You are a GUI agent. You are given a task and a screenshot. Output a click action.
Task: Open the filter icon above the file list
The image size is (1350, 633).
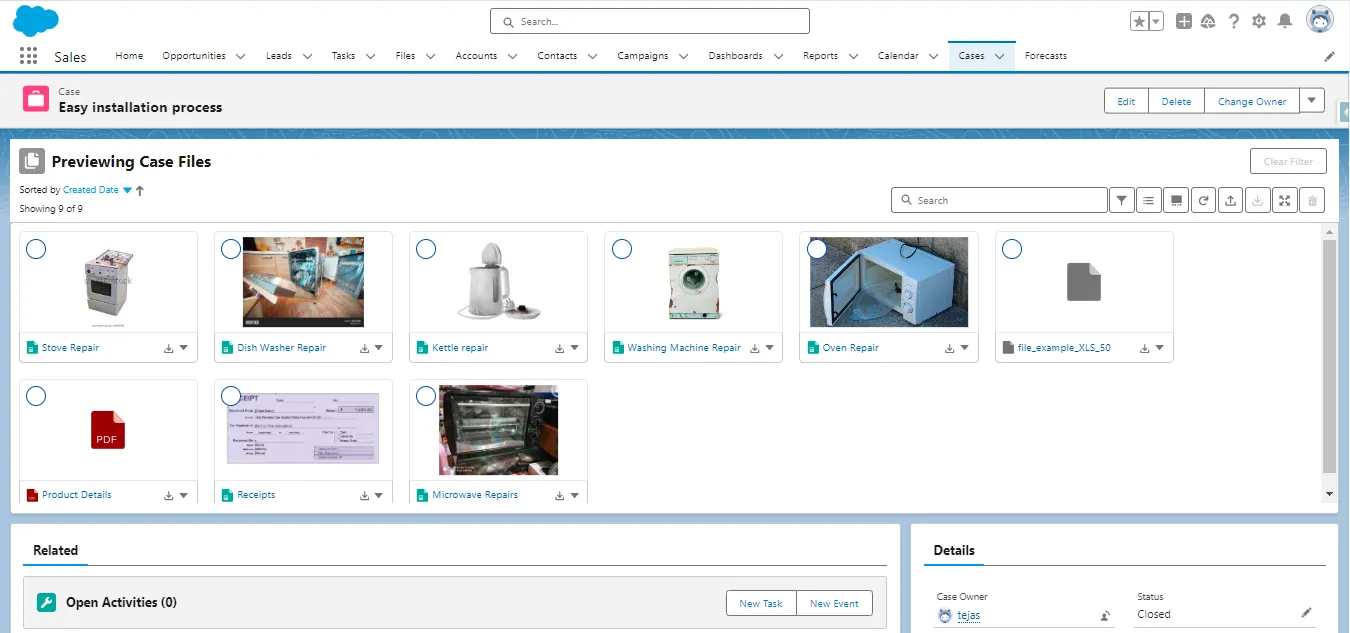tap(1121, 200)
